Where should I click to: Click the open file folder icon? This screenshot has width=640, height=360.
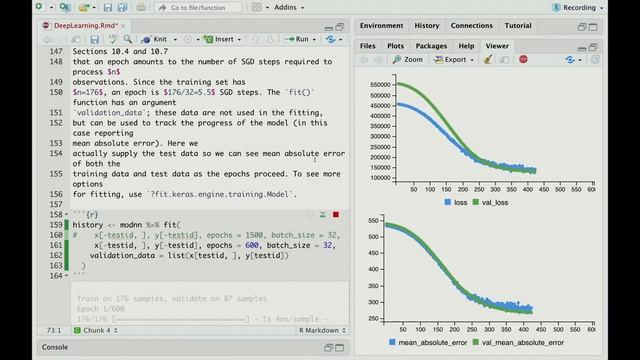coord(84,7)
